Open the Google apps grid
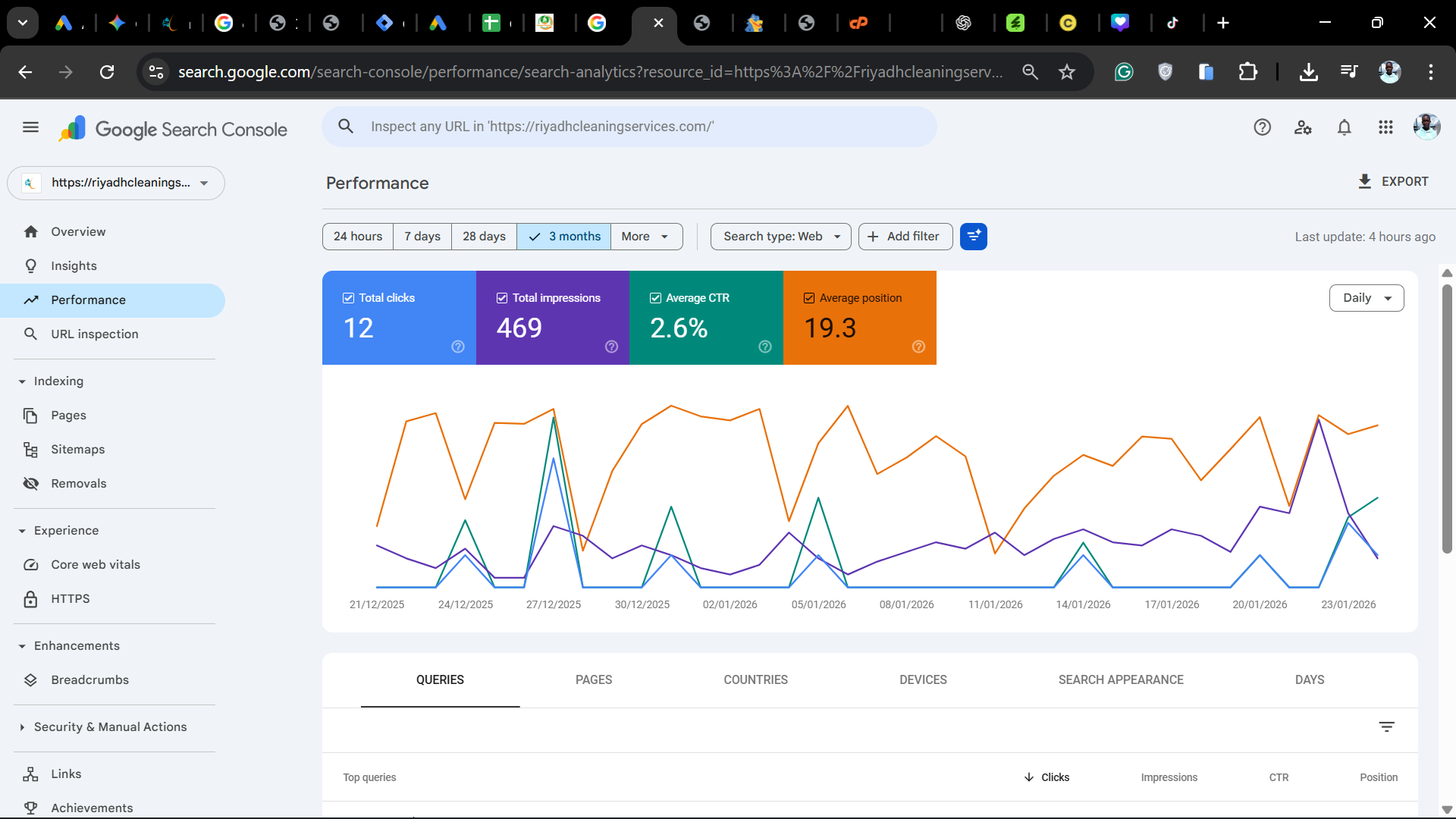Screen dimensions: 1456x819 tap(1385, 127)
